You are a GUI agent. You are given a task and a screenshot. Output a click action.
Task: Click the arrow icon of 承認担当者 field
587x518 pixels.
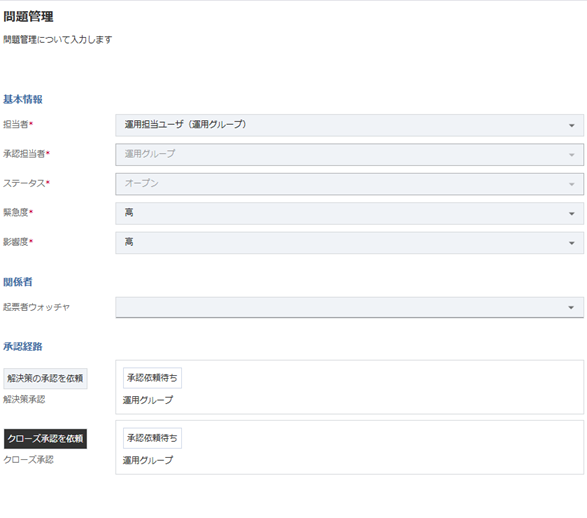[x=572, y=155]
